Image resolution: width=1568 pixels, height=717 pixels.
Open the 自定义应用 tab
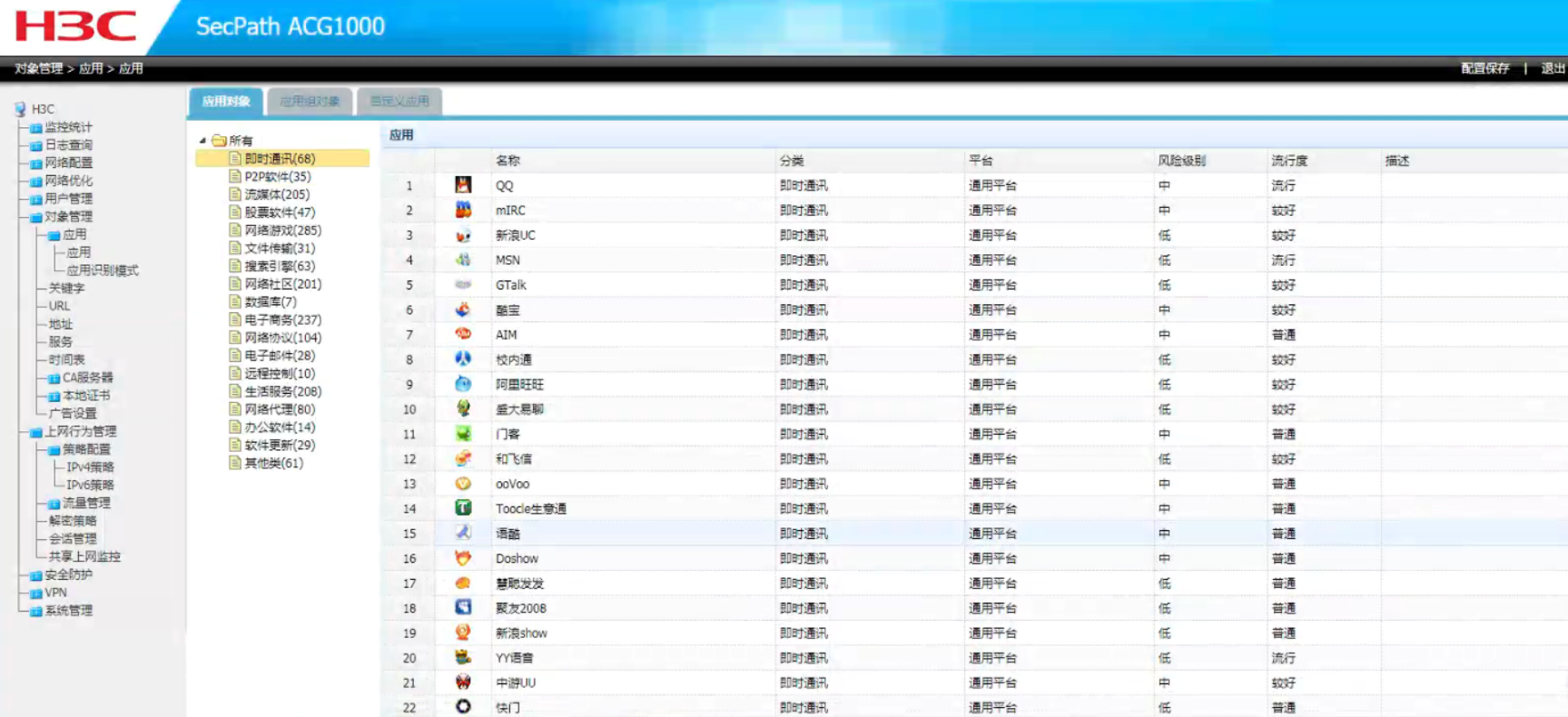399,102
